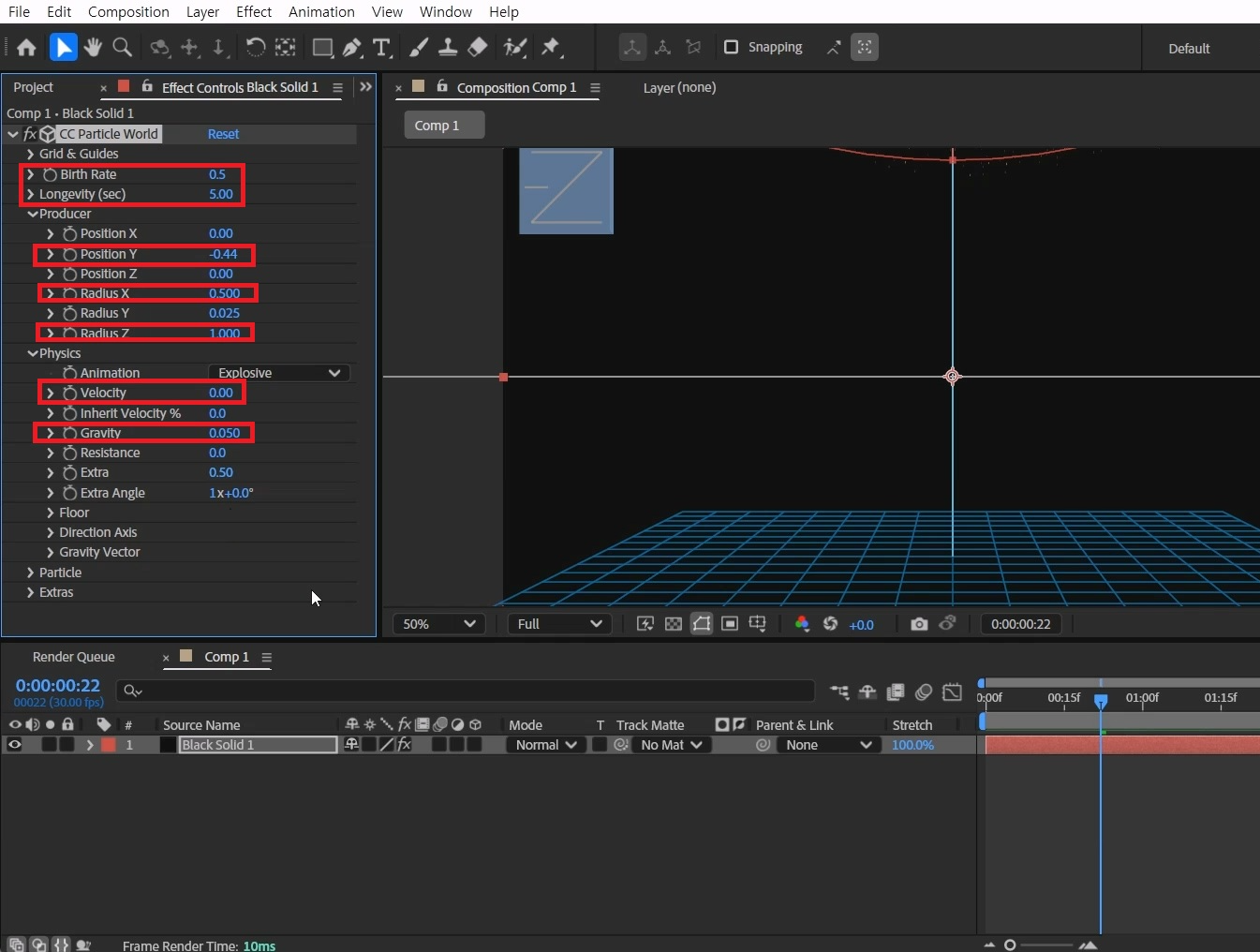Select the Puppet Pin tool
Image resolution: width=1260 pixels, height=952 pixels.
point(551,47)
